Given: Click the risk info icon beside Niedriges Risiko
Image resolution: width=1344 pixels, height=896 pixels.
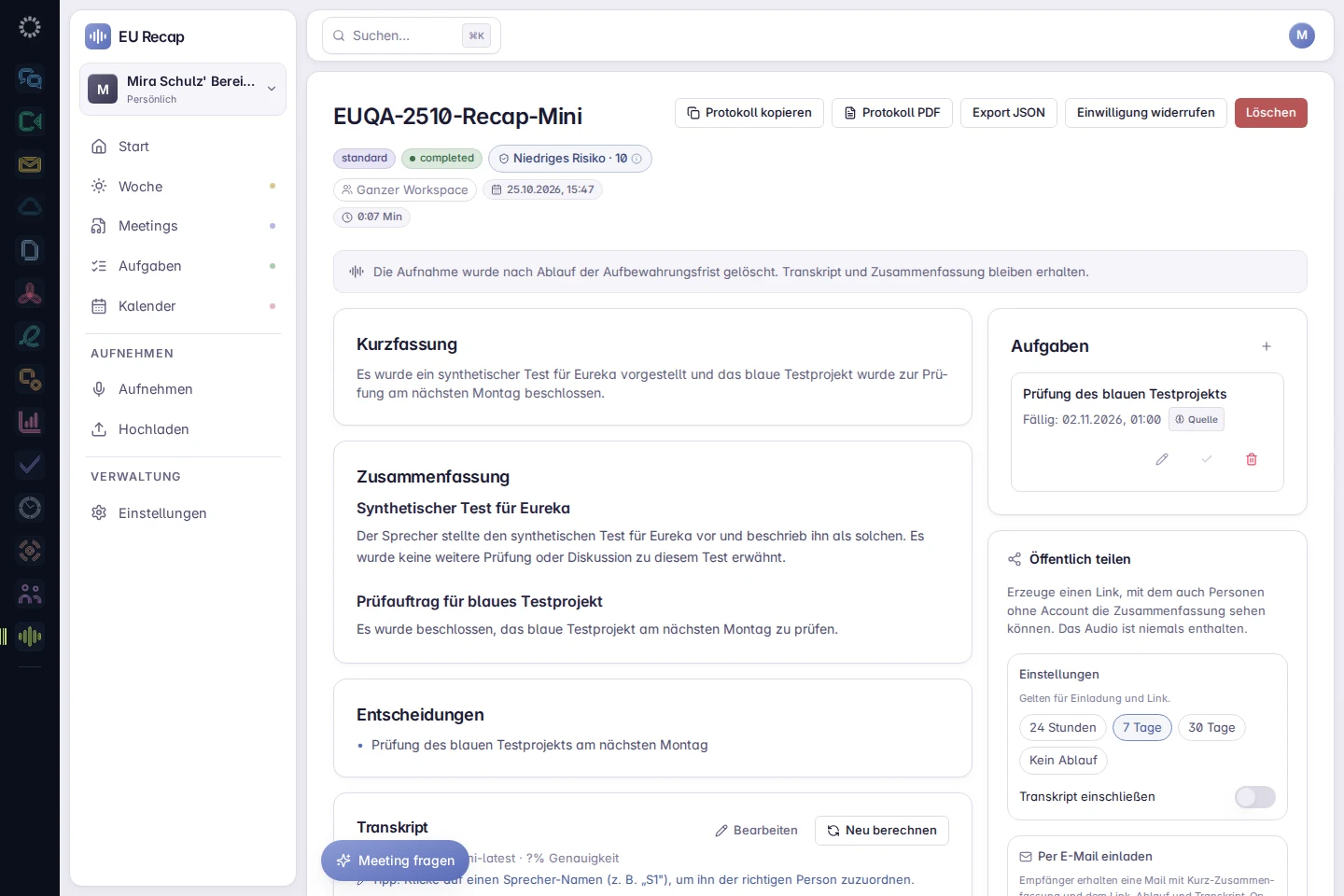Looking at the screenshot, I should click(637, 159).
